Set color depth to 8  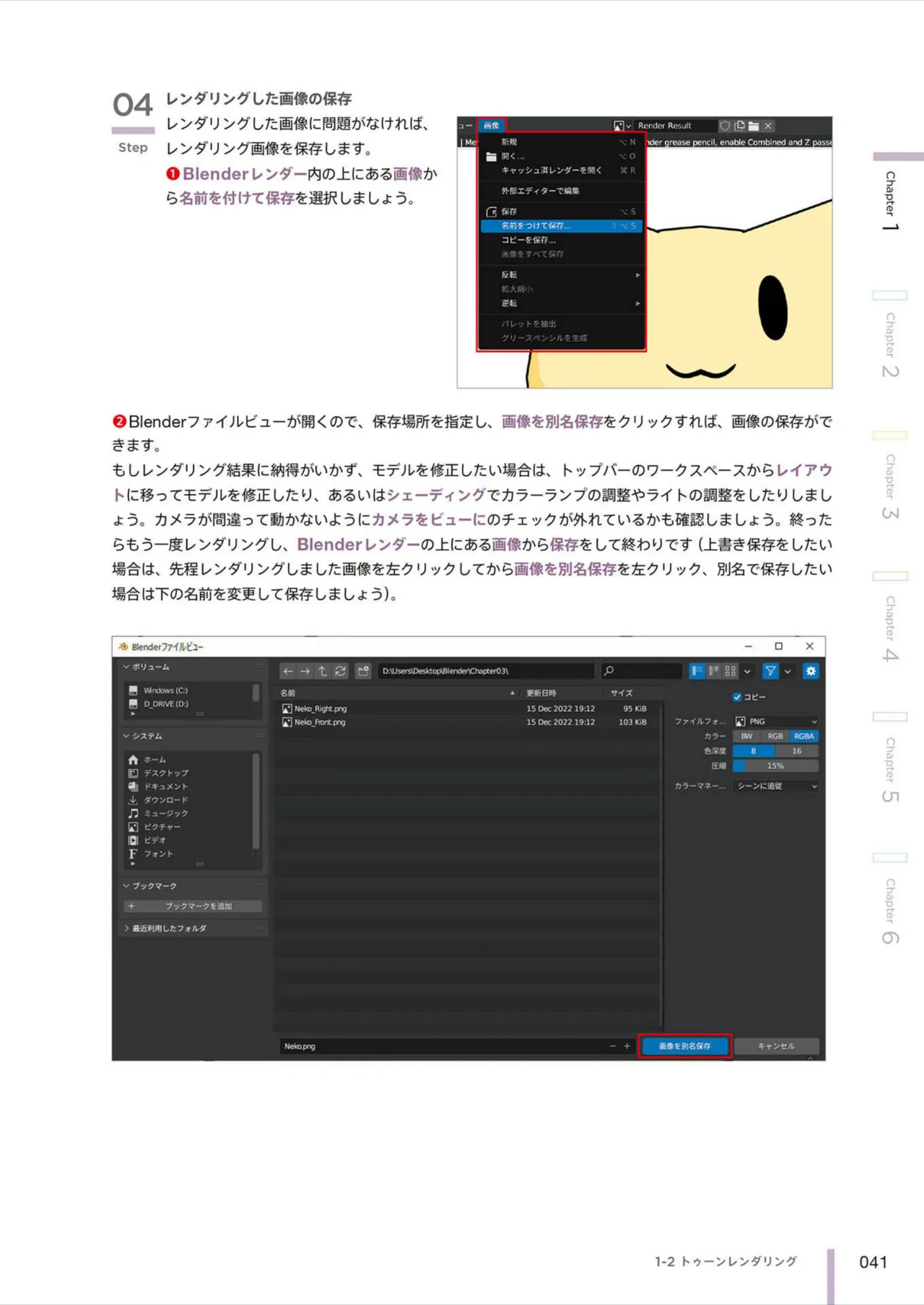(754, 751)
